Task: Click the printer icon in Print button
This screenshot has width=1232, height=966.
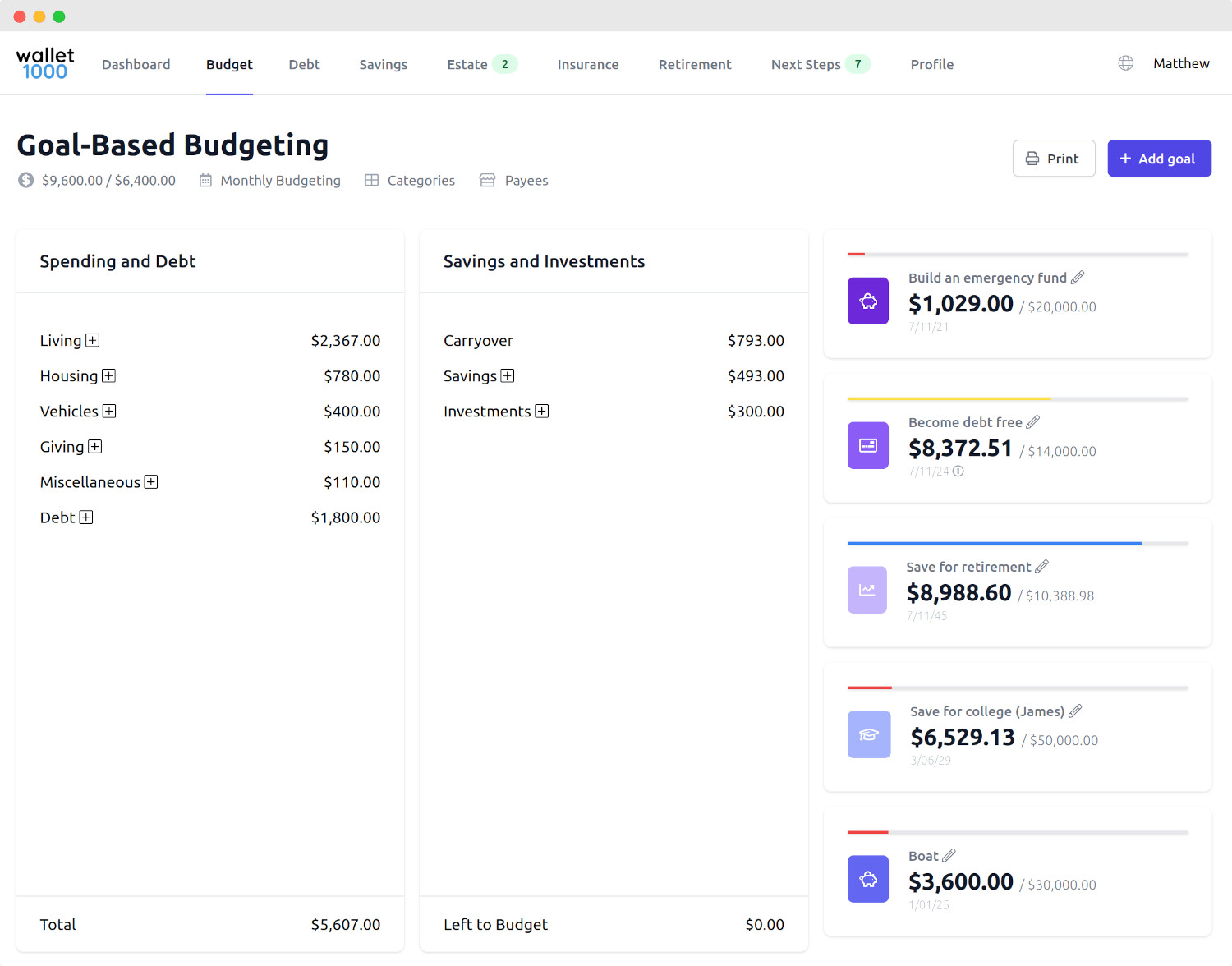Action: [1032, 159]
